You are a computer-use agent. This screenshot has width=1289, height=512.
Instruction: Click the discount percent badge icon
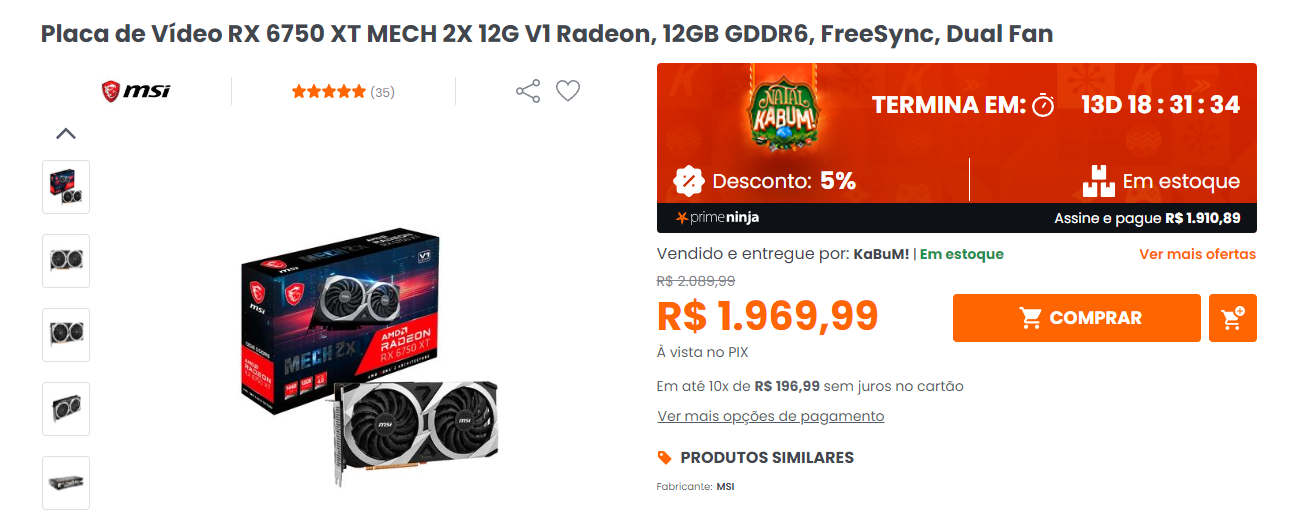[688, 181]
